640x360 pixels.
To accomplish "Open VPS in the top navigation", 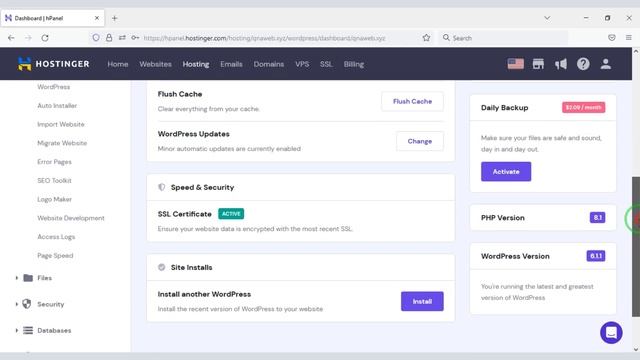I will point(302,64).
